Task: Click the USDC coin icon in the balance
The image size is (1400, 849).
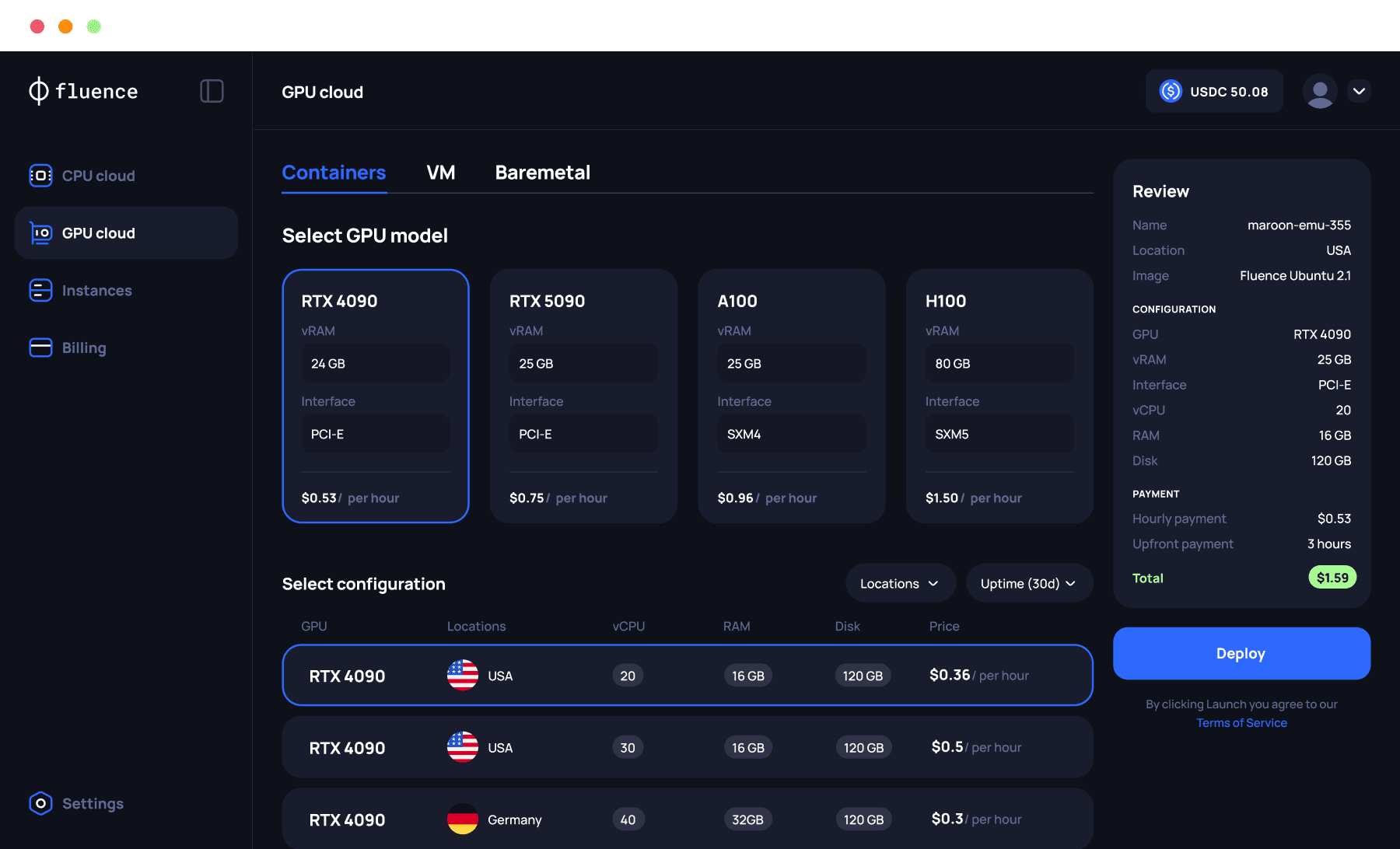Action: click(1170, 91)
